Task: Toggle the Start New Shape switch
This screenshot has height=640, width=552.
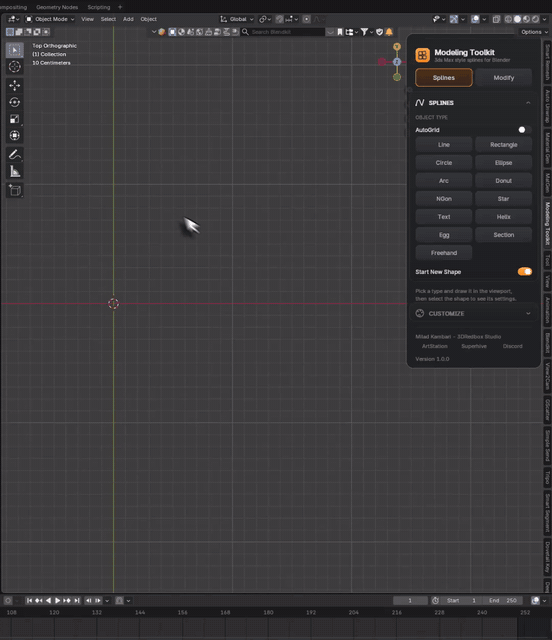Action: tap(525, 272)
